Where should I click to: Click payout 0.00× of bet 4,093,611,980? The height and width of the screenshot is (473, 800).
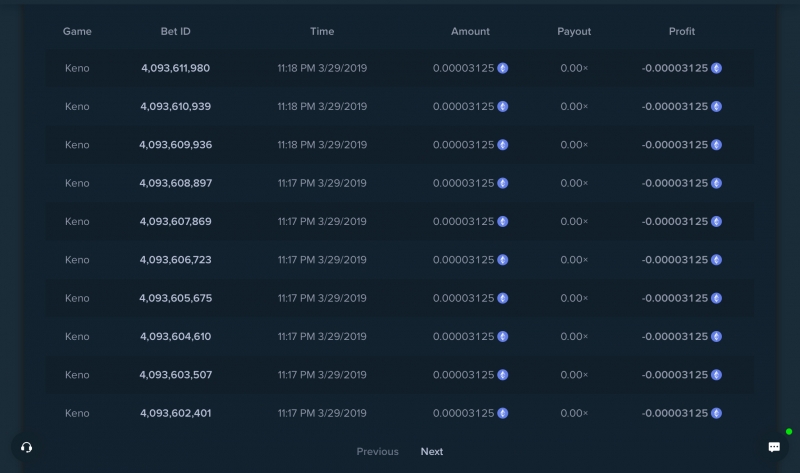tap(574, 68)
